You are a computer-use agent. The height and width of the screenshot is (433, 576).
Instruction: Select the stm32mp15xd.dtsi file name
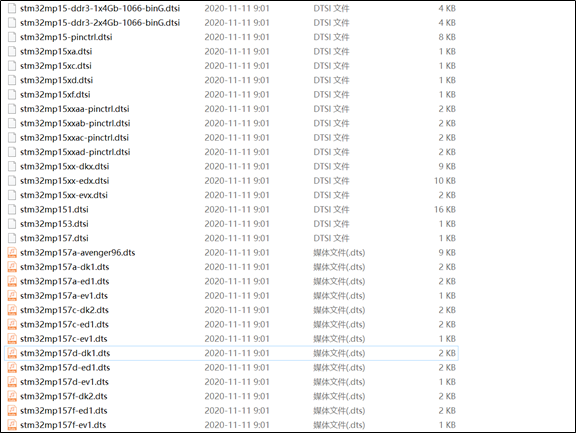56,80
